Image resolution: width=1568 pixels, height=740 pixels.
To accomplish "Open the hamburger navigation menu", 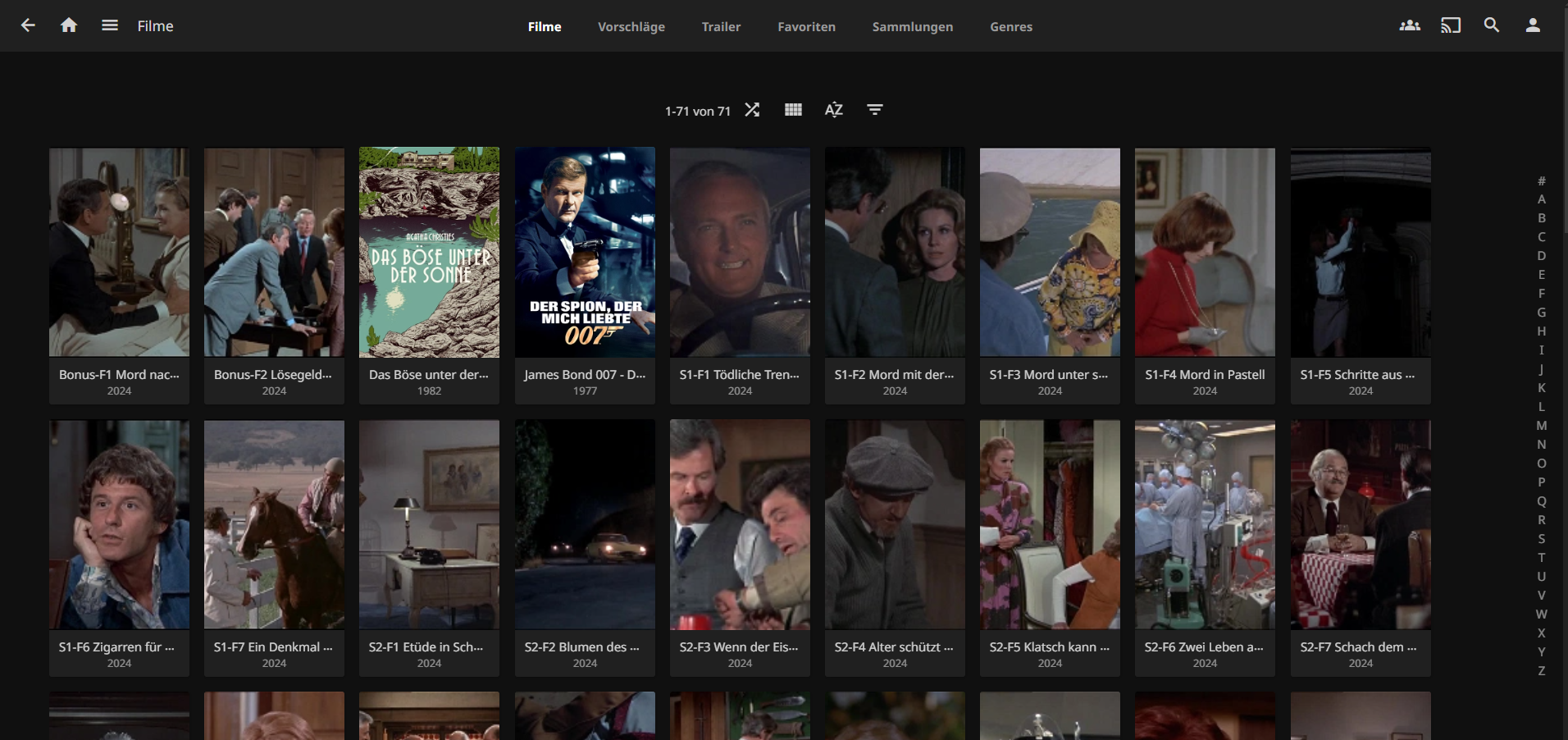I will coord(110,25).
